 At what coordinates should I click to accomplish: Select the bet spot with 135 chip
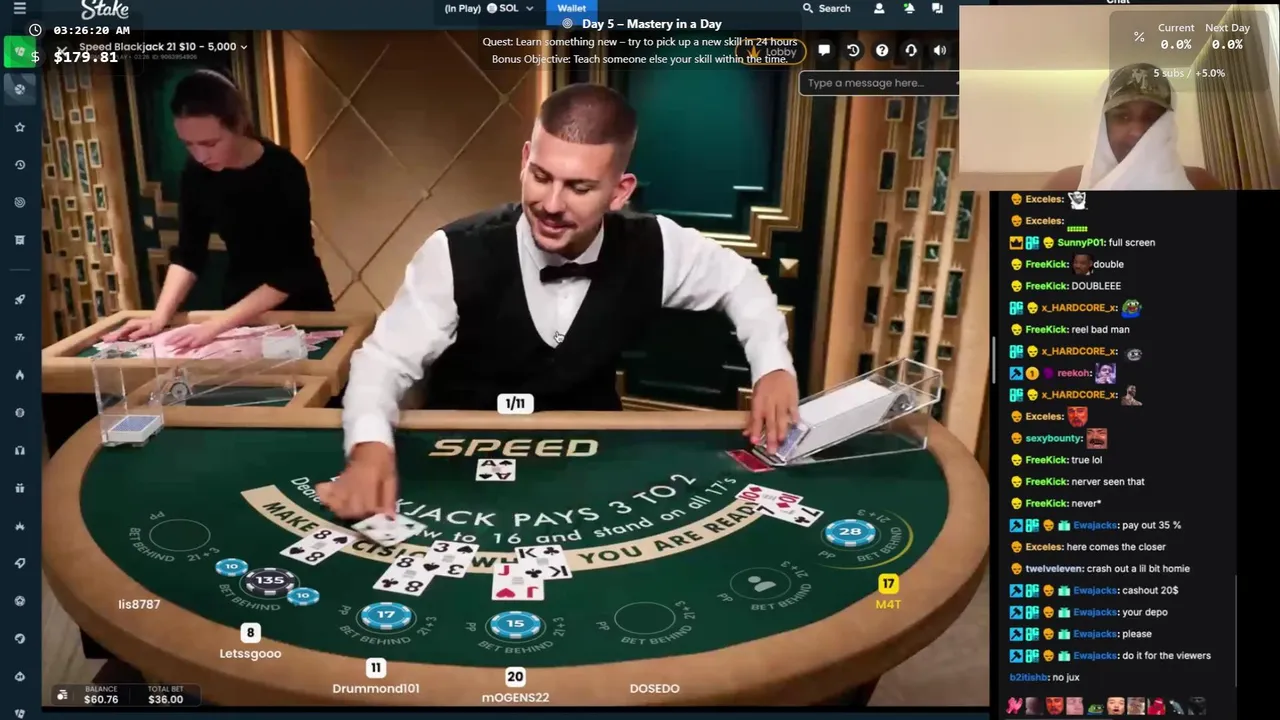269,580
